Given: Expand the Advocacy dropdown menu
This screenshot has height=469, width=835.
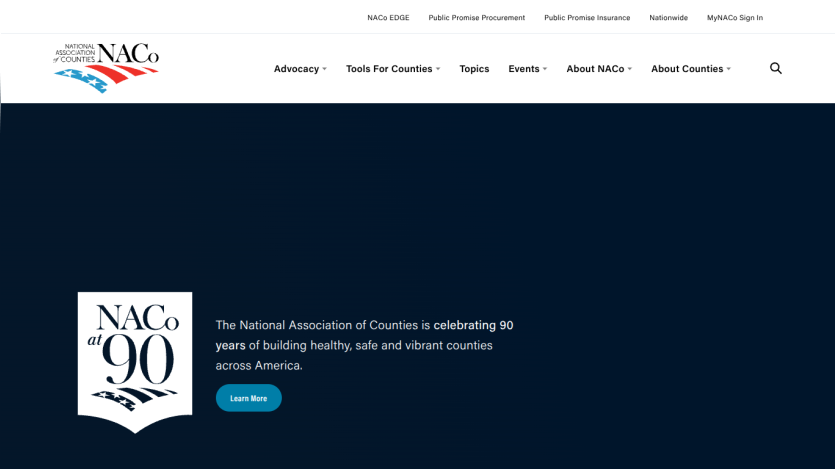Looking at the screenshot, I should (x=300, y=69).
